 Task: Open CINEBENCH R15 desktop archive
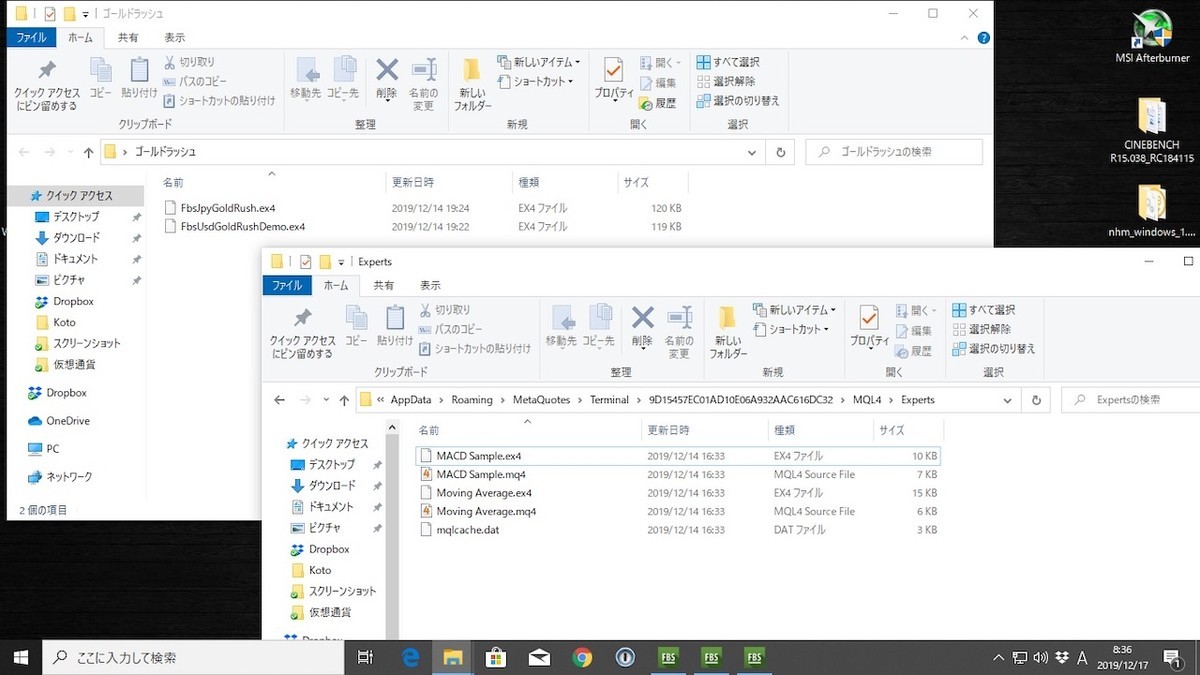point(1152,131)
